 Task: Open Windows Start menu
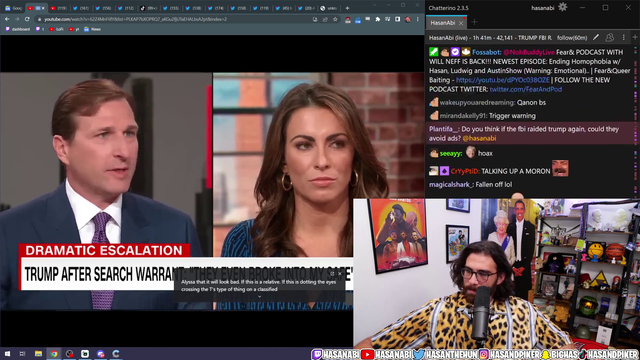[x=7, y=354]
